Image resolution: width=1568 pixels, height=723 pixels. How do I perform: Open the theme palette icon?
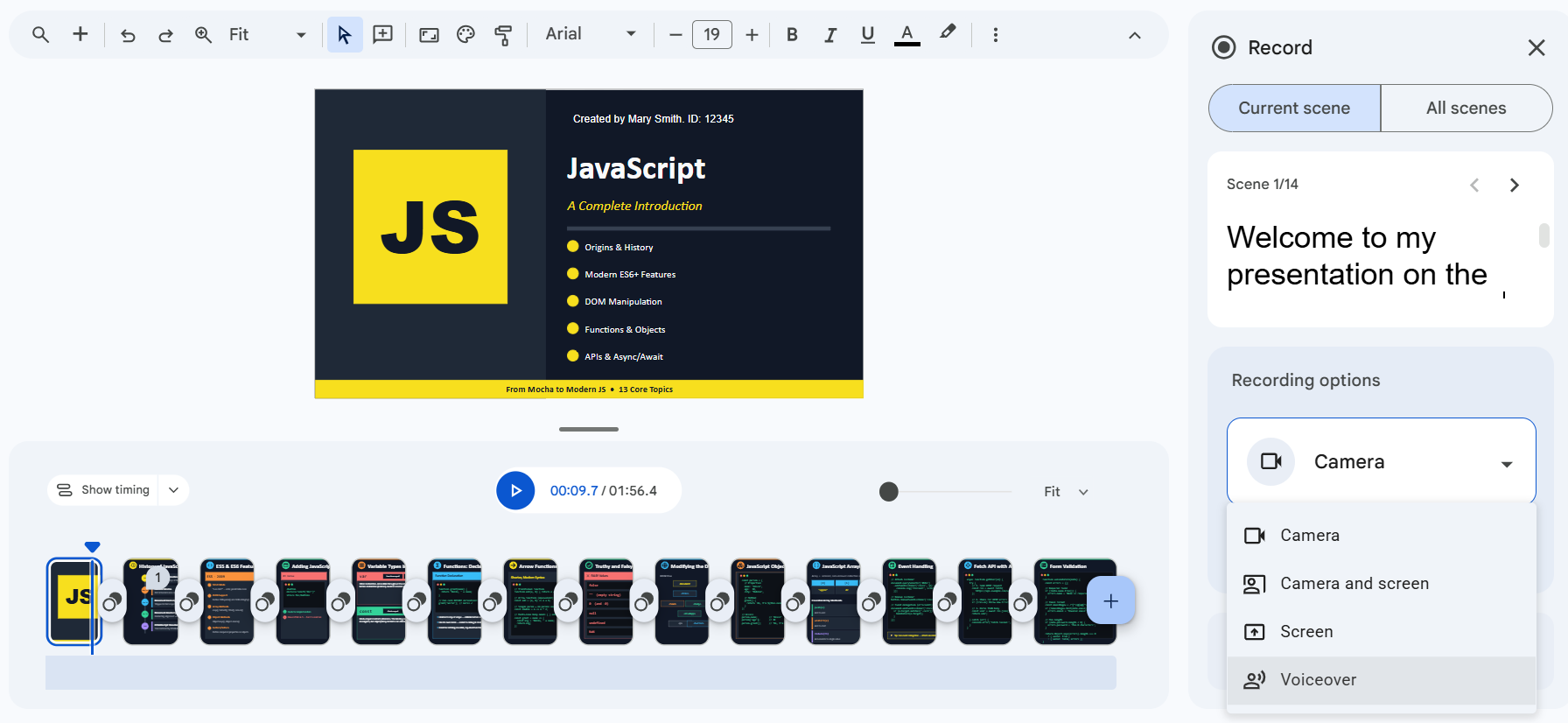point(465,35)
